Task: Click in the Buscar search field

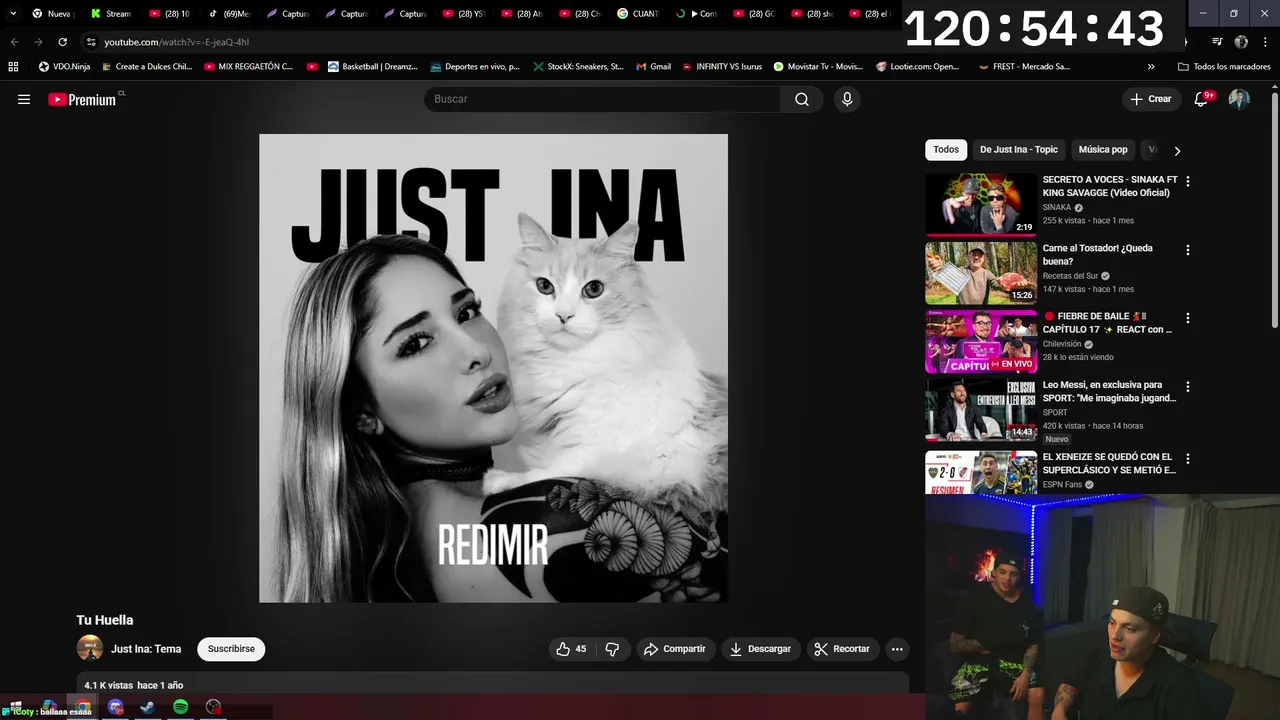Action: [603, 99]
